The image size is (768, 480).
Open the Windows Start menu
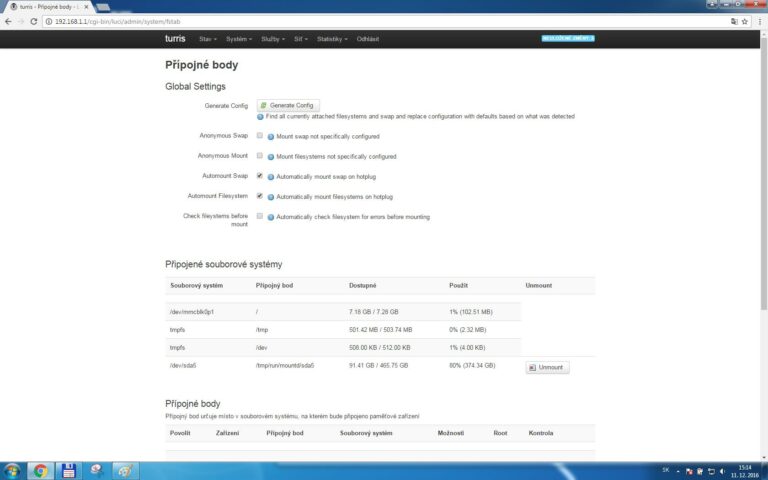click(x=12, y=471)
